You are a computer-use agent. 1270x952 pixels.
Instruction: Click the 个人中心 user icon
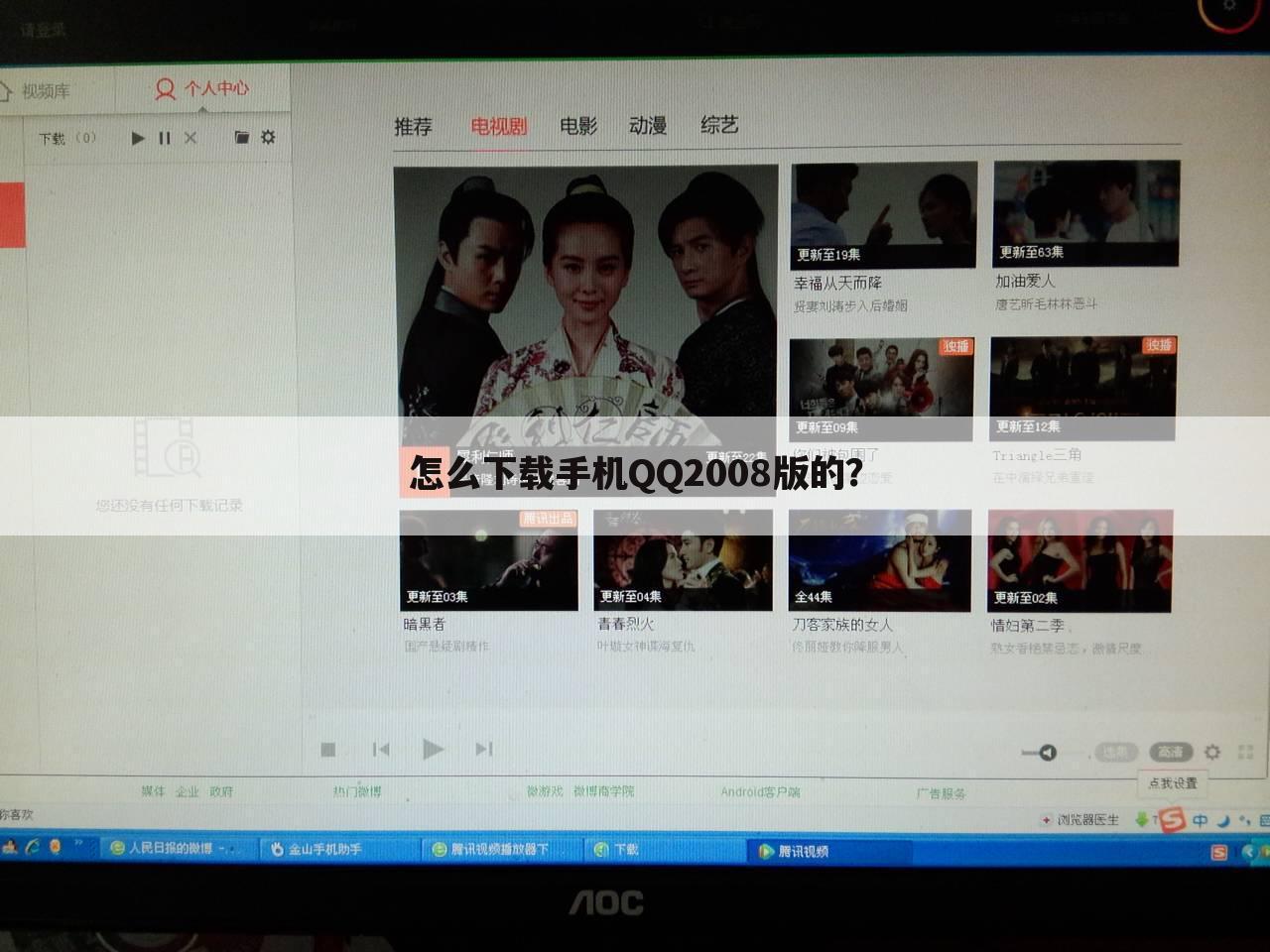[165, 90]
